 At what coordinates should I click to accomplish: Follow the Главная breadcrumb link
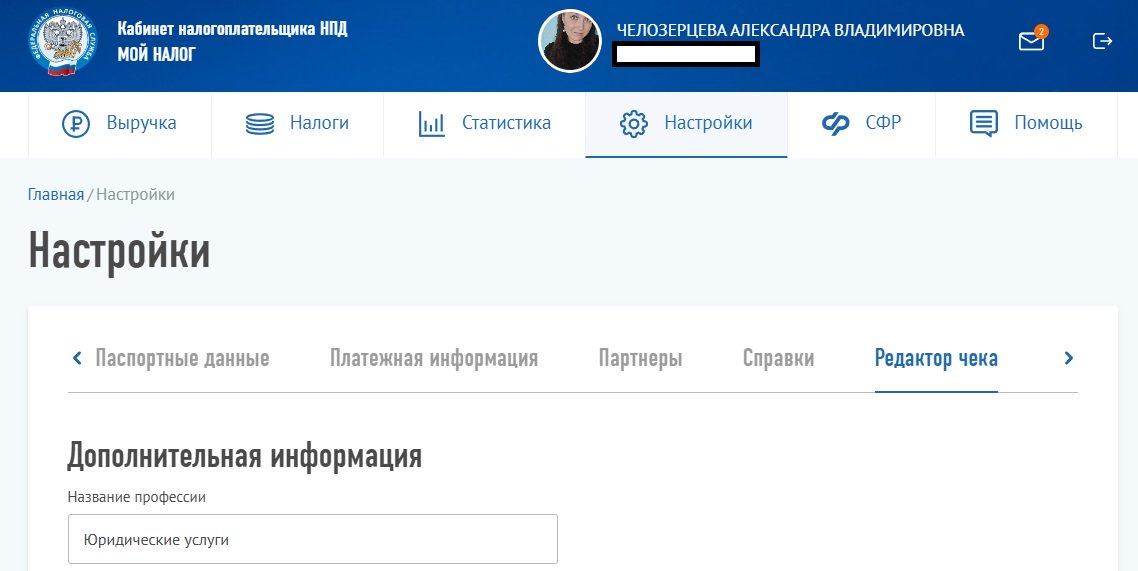[x=56, y=194]
